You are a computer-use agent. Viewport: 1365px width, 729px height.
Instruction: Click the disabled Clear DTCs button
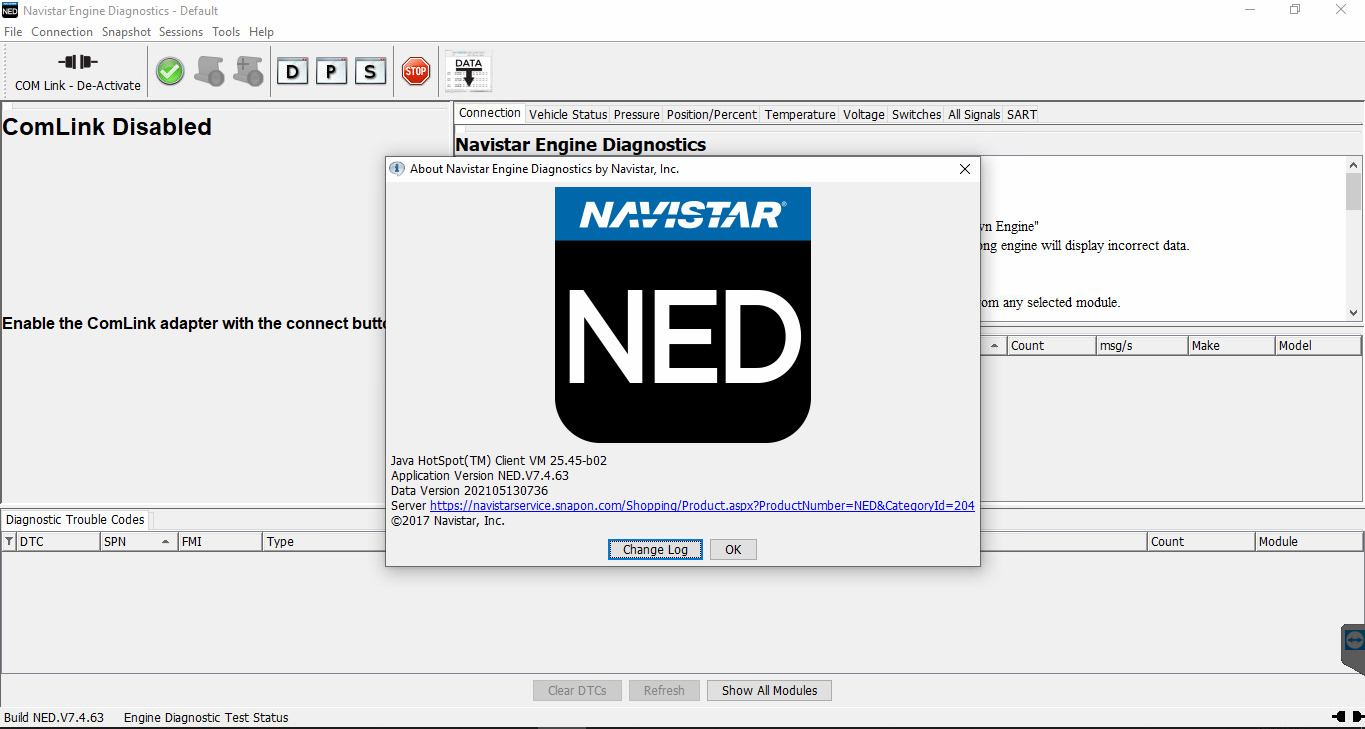coord(577,690)
